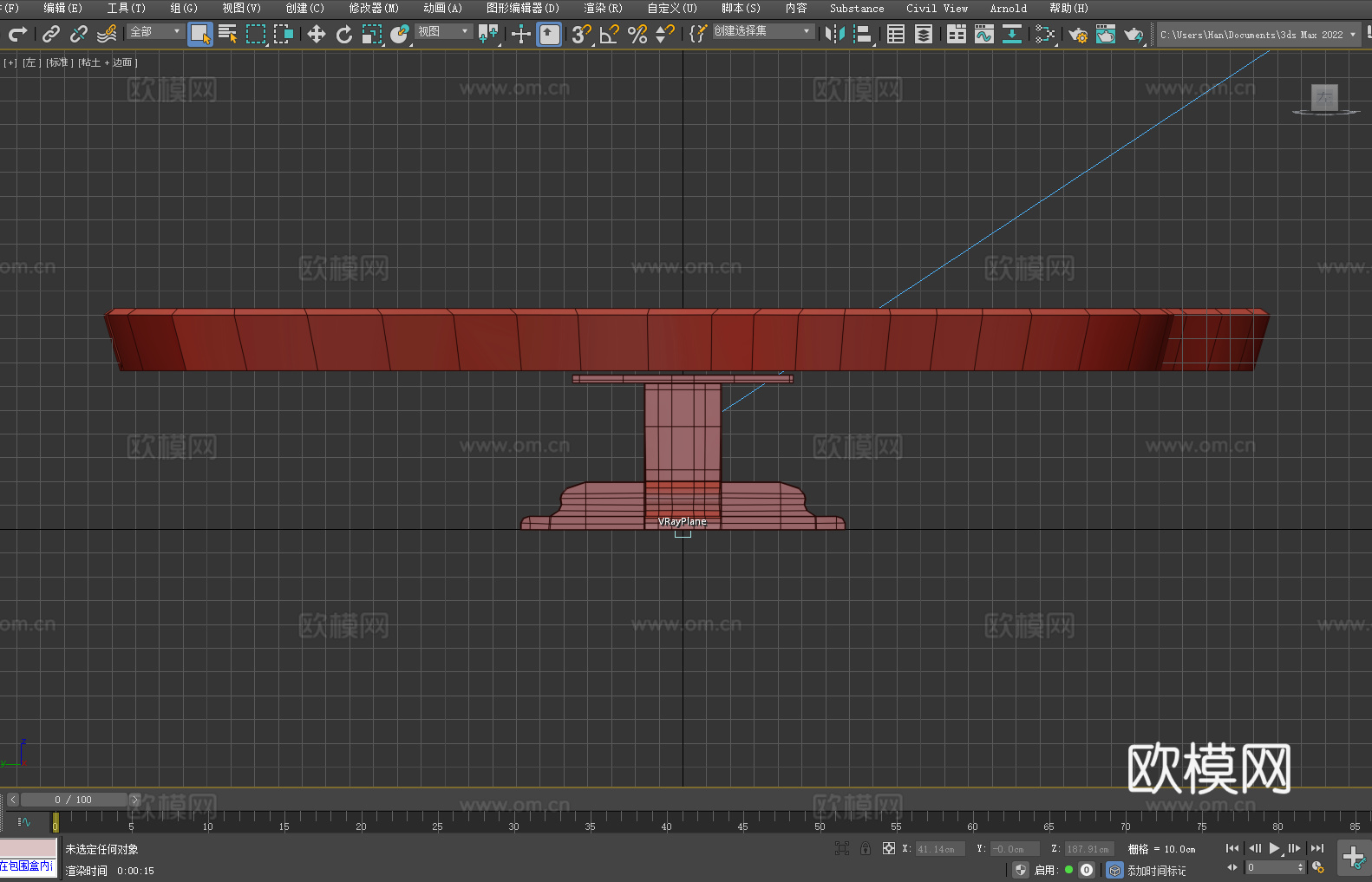Choose the Rectangular Selection Region icon
This screenshot has width=1372, height=882.
(256, 34)
